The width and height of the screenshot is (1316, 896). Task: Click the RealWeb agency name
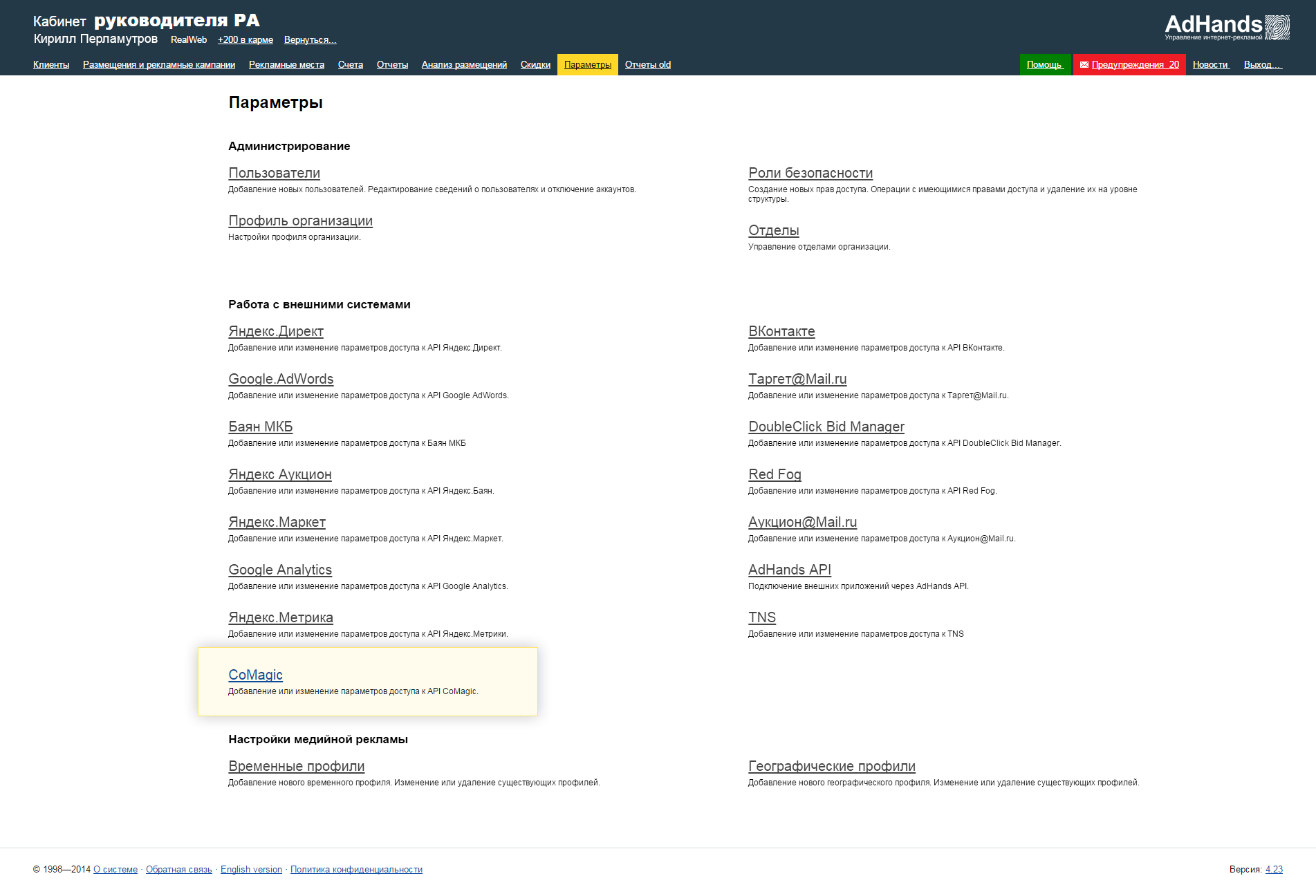(x=189, y=40)
